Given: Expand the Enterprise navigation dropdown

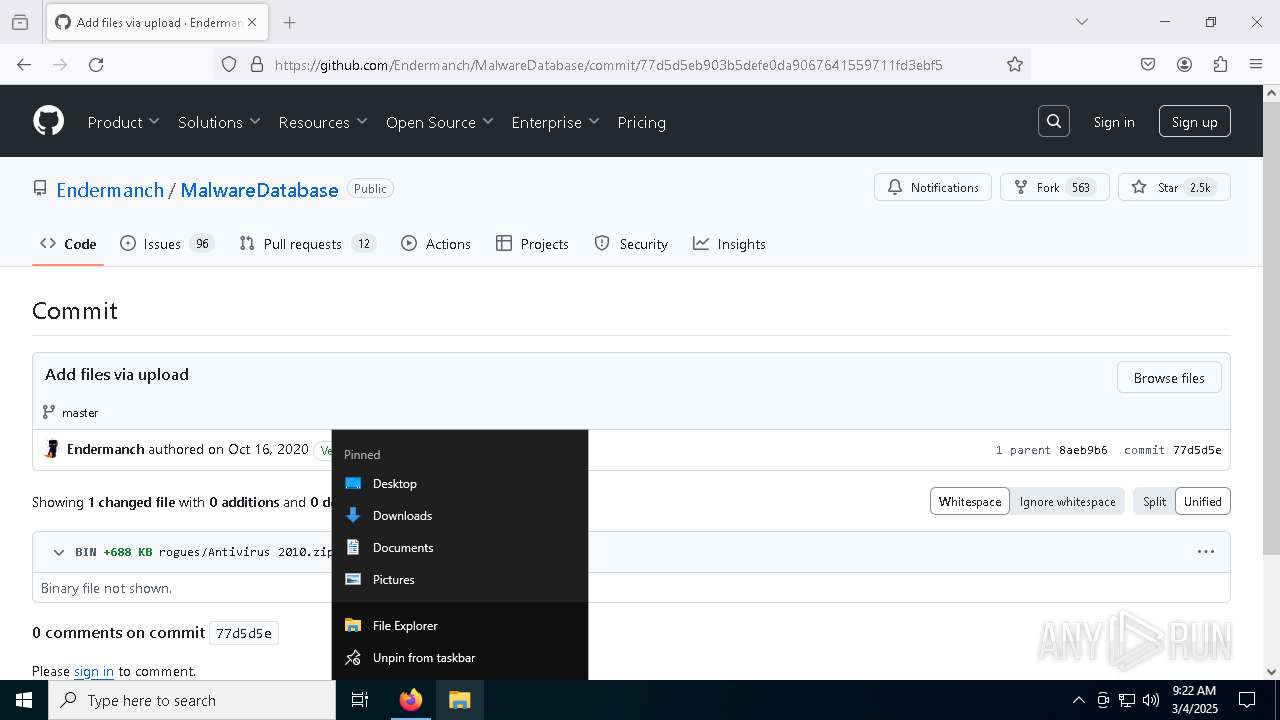Looking at the screenshot, I should point(555,122).
